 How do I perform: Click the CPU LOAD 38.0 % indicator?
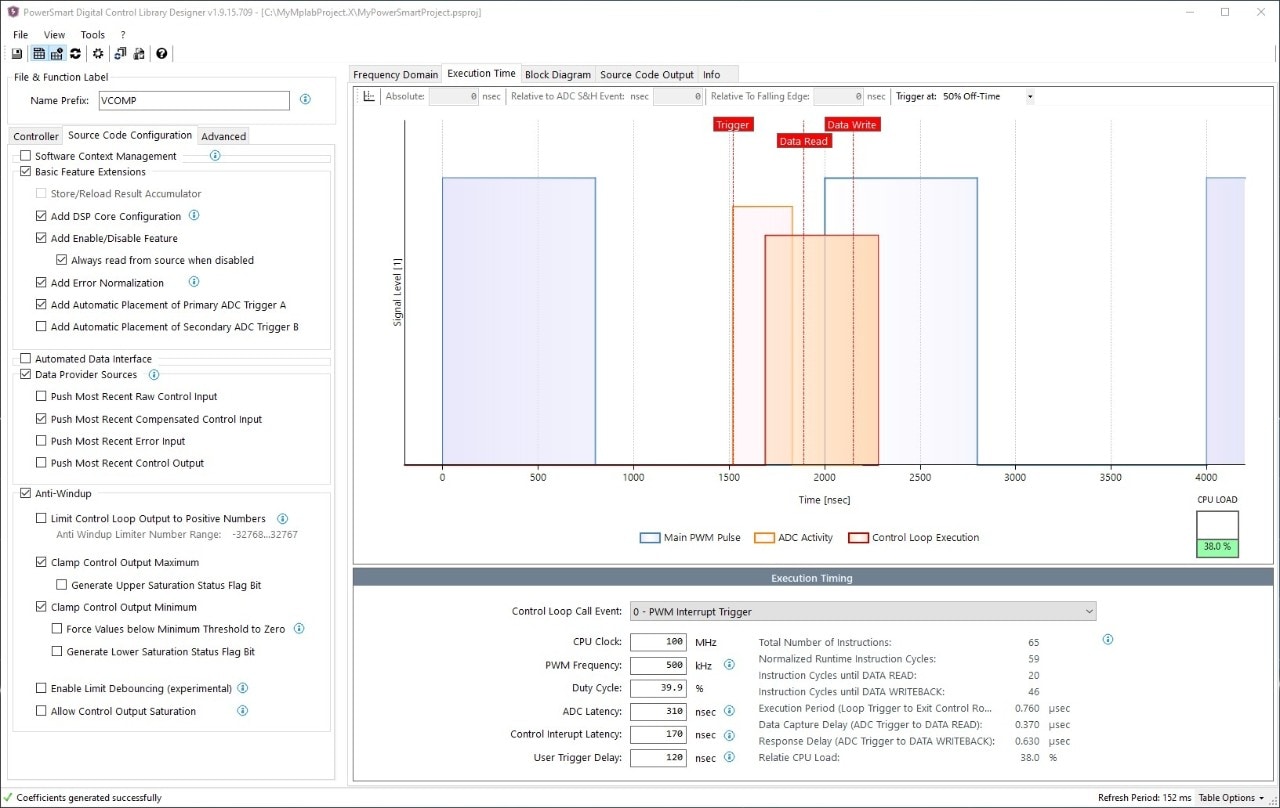coord(1217,547)
